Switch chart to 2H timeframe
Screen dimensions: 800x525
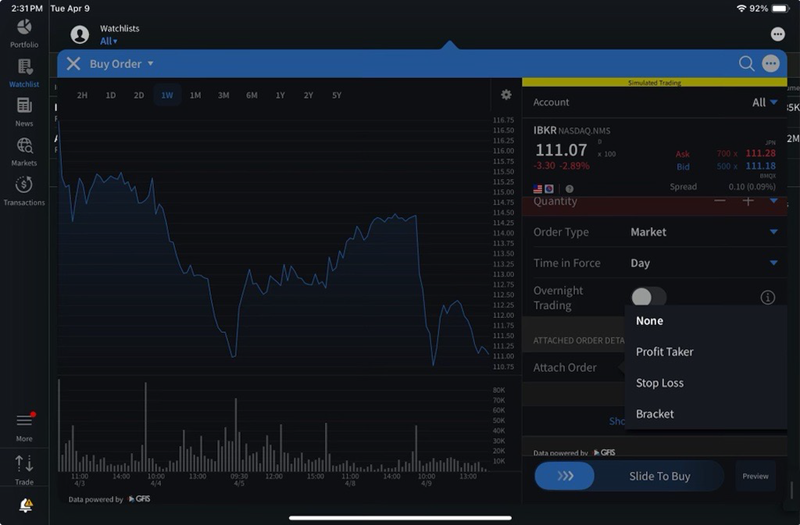click(82, 95)
